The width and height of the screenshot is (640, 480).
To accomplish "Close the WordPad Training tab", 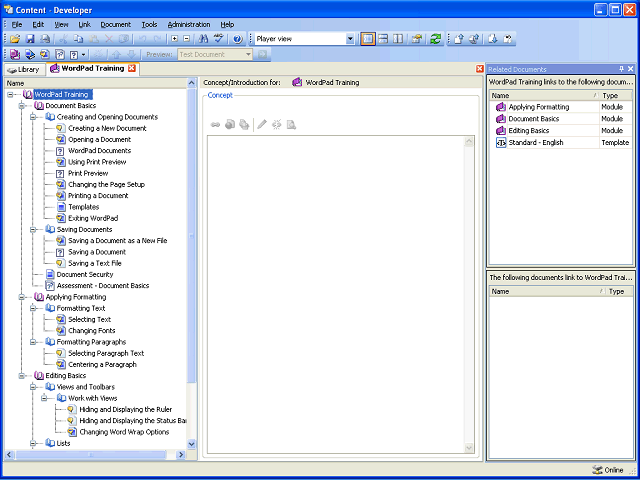I will [x=131, y=69].
